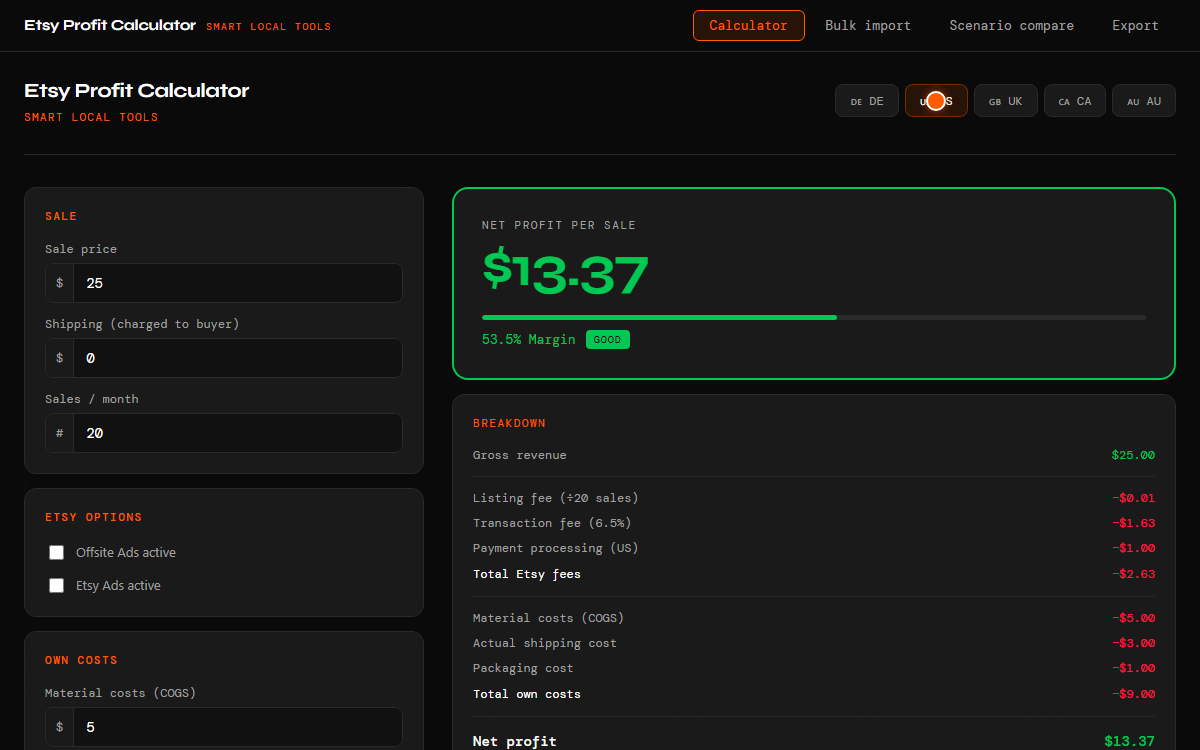This screenshot has width=1200, height=750.
Task: Click the BREAKDOWN section heading
Action: pyautogui.click(x=510, y=424)
